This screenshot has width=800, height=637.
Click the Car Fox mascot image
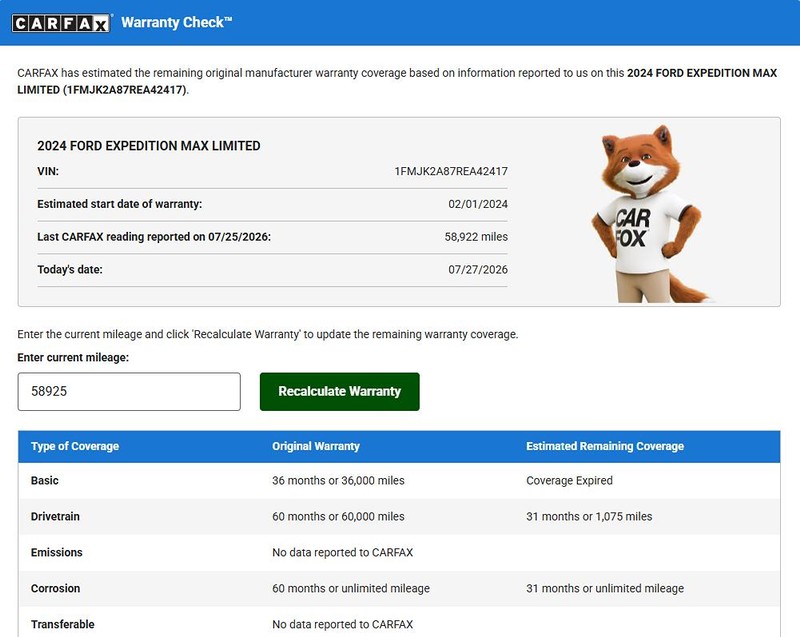coord(649,214)
